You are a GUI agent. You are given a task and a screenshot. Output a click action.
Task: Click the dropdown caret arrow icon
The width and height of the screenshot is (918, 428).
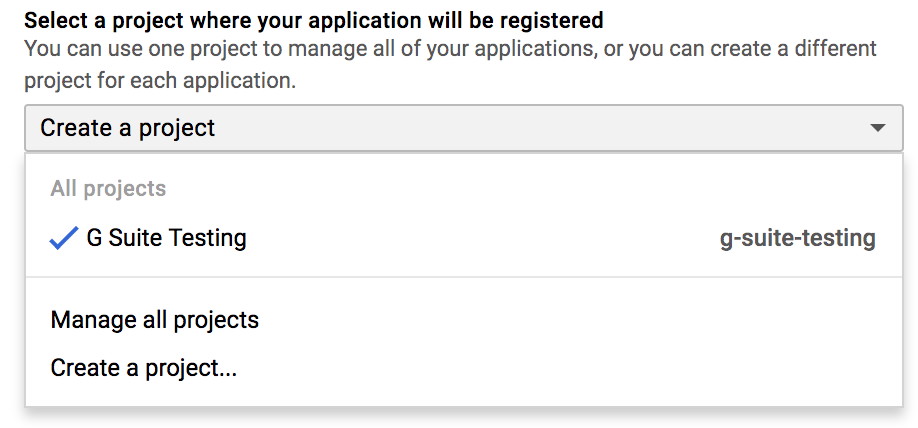[877, 128]
